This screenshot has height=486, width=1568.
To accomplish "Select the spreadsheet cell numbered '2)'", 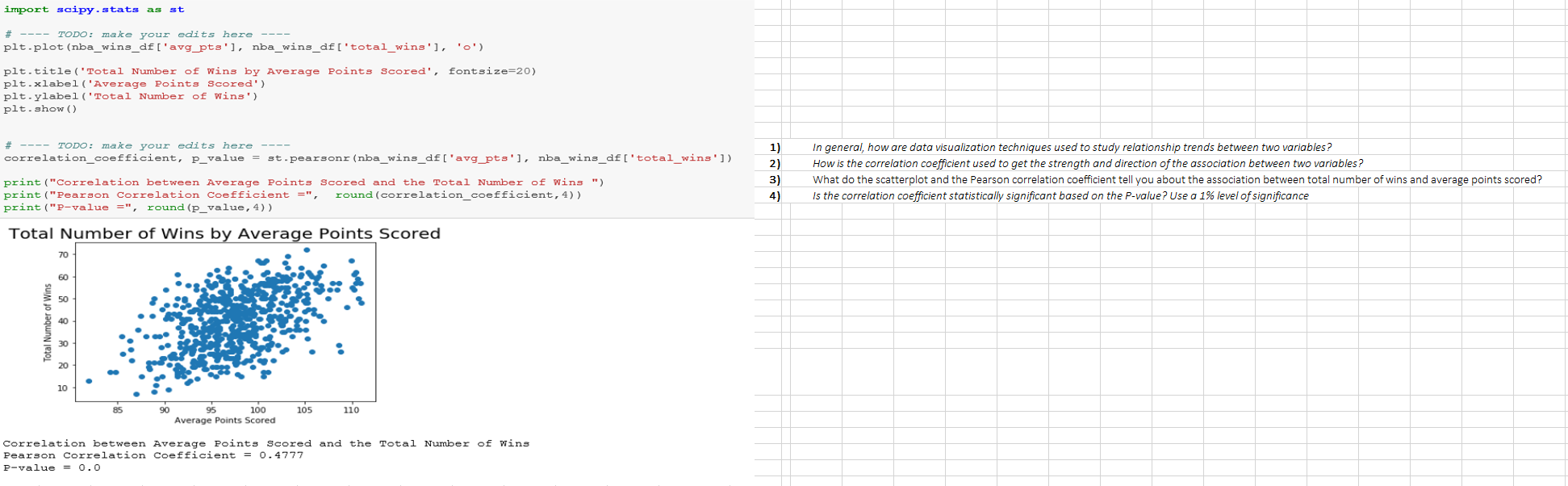I will [x=773, y=163].
